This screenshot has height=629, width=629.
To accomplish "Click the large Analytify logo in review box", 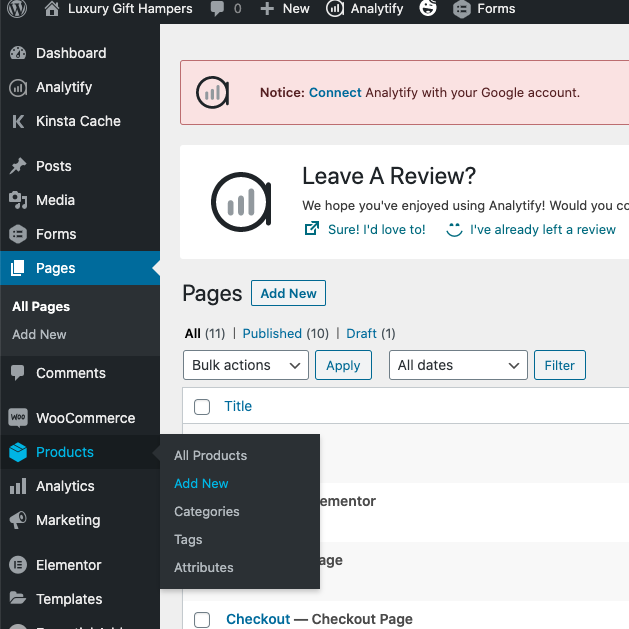I will click(241, 202).
